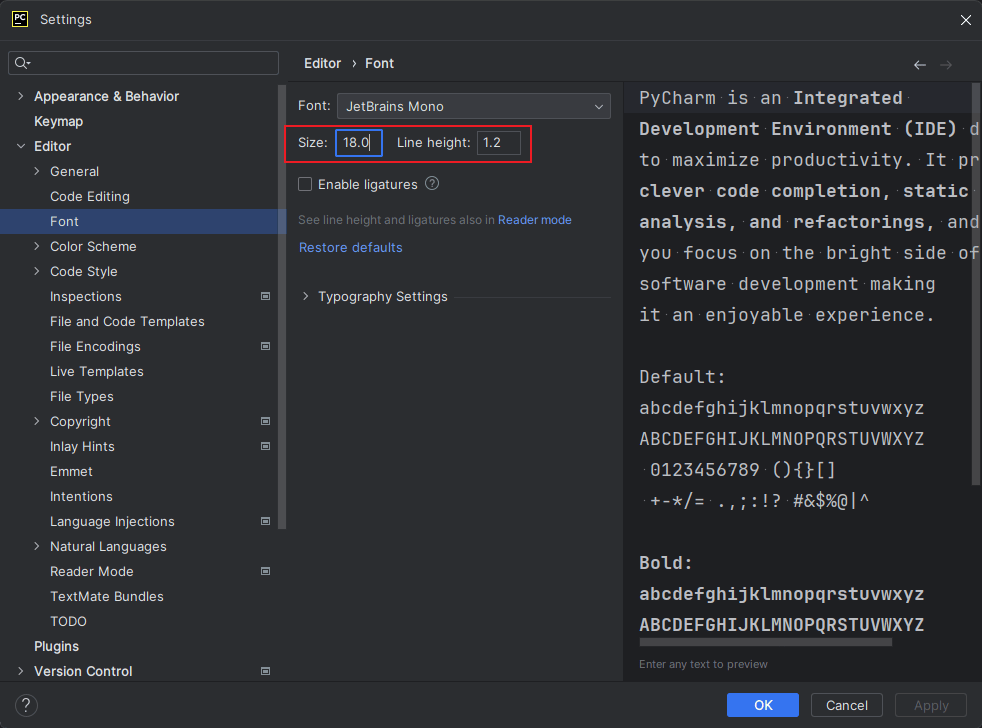Click the search magnifier icon
The width and height of the screenshot is (982, 728).
click(21, 63)
